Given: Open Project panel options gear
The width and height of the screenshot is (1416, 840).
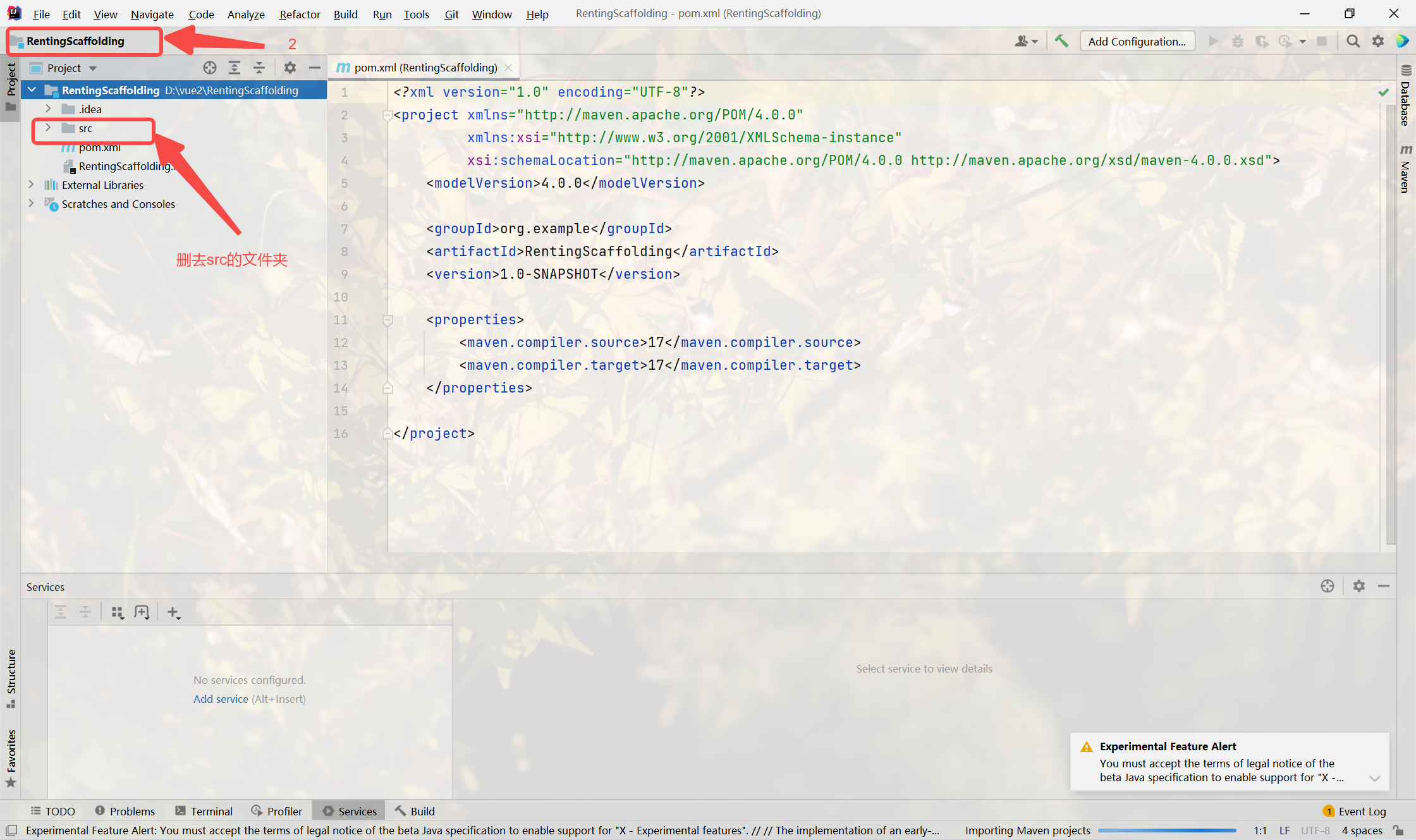Looking at the screenshot, I should click(290, 68).
